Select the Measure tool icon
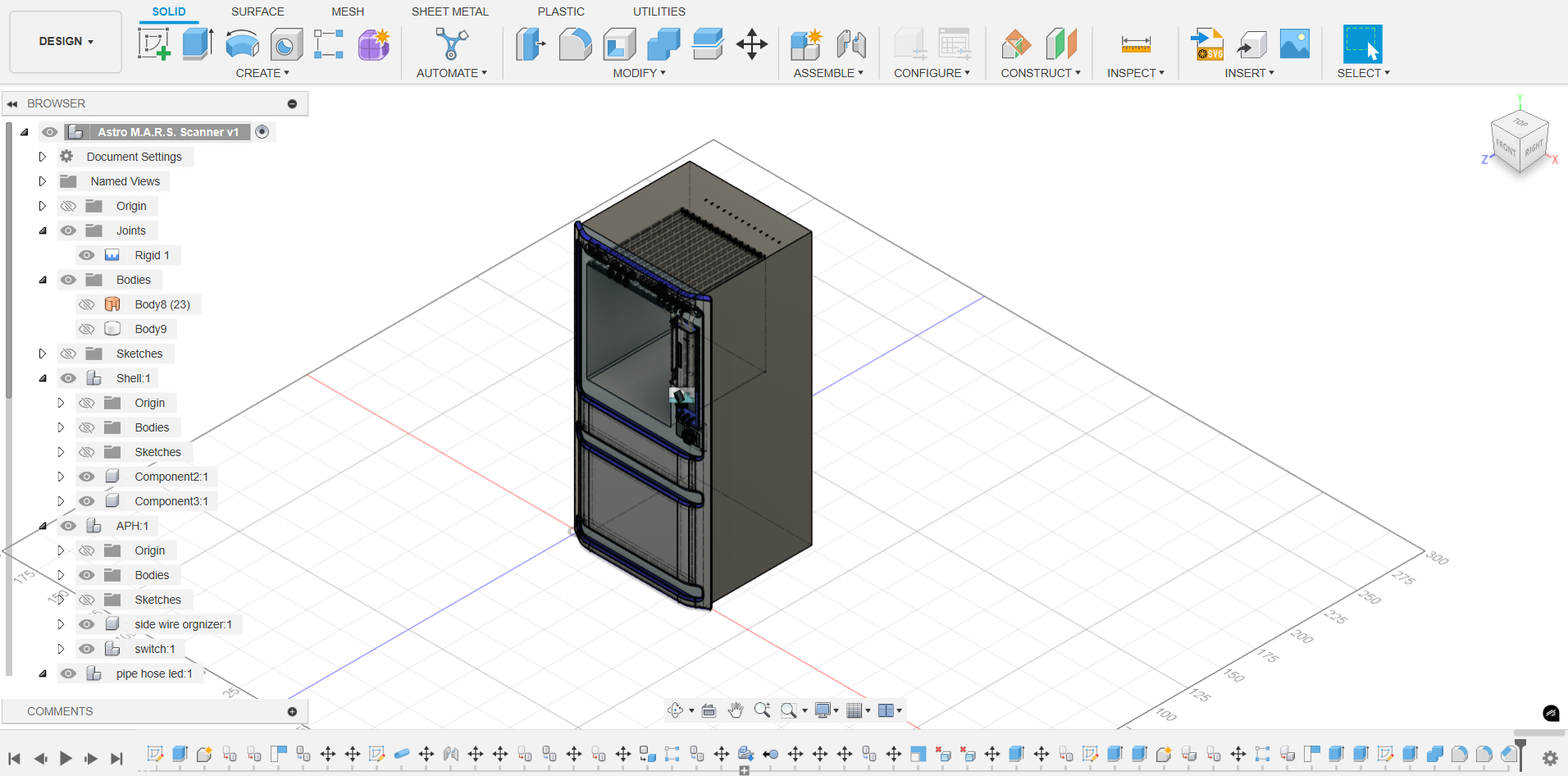The width and height of the screenshot is (1568, 776). click(1136, 44)
